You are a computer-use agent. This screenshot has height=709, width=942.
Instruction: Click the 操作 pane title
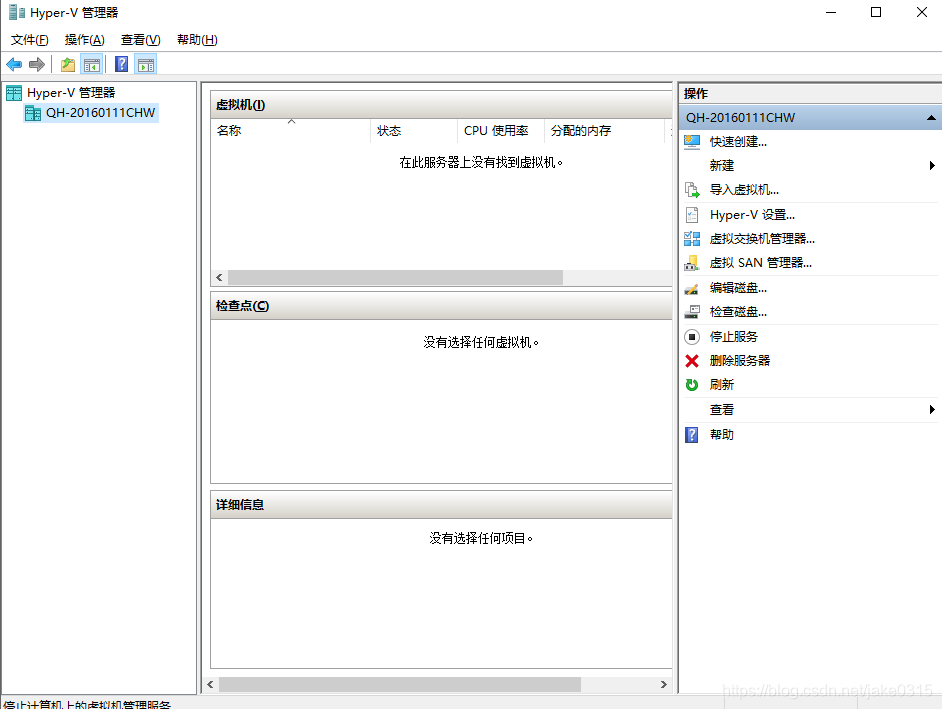pyautogui.click(x=696, y=94)
